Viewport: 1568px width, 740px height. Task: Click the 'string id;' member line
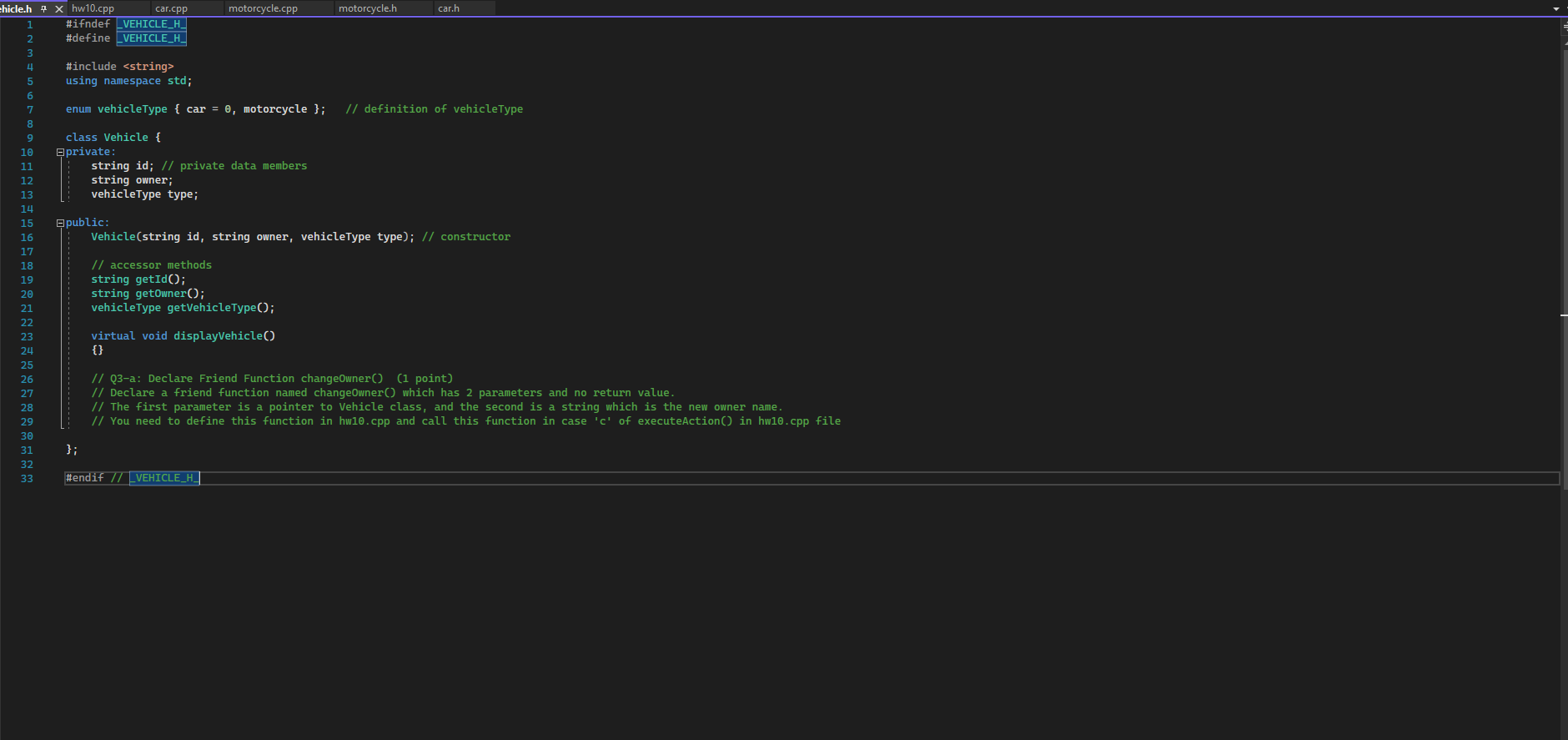[123, 166]
